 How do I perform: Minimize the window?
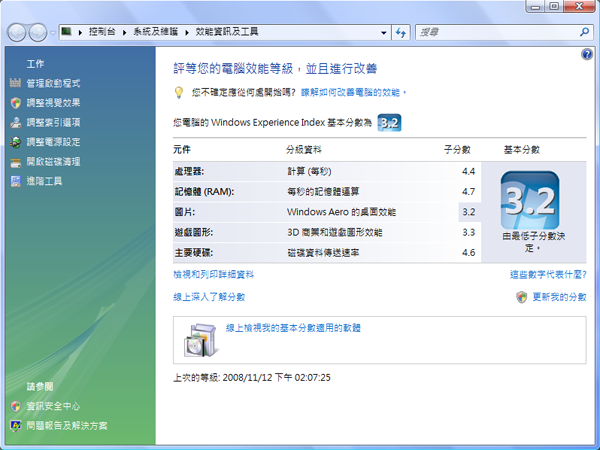536,7
